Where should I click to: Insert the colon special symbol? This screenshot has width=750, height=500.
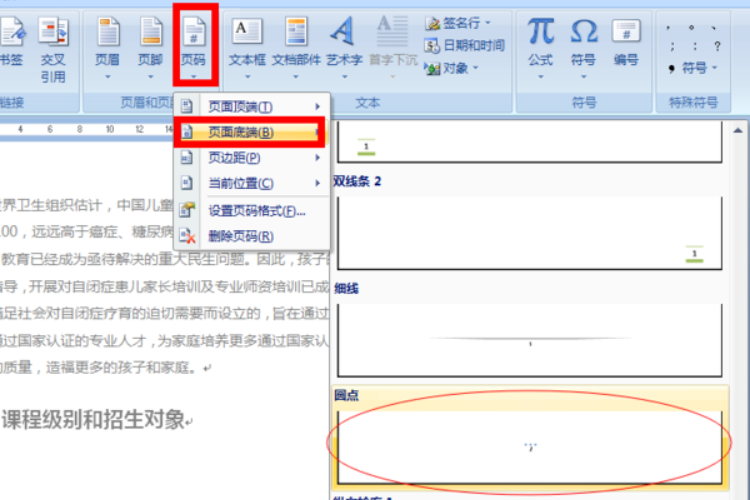(695, 46)
